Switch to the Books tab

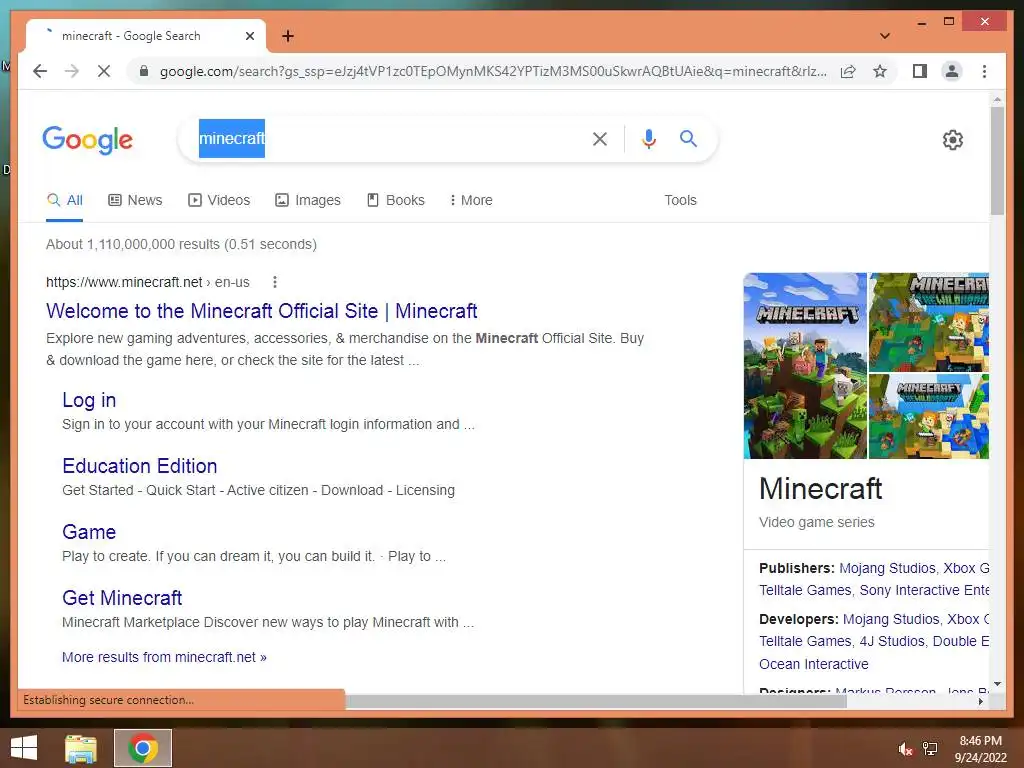[396, 200]
